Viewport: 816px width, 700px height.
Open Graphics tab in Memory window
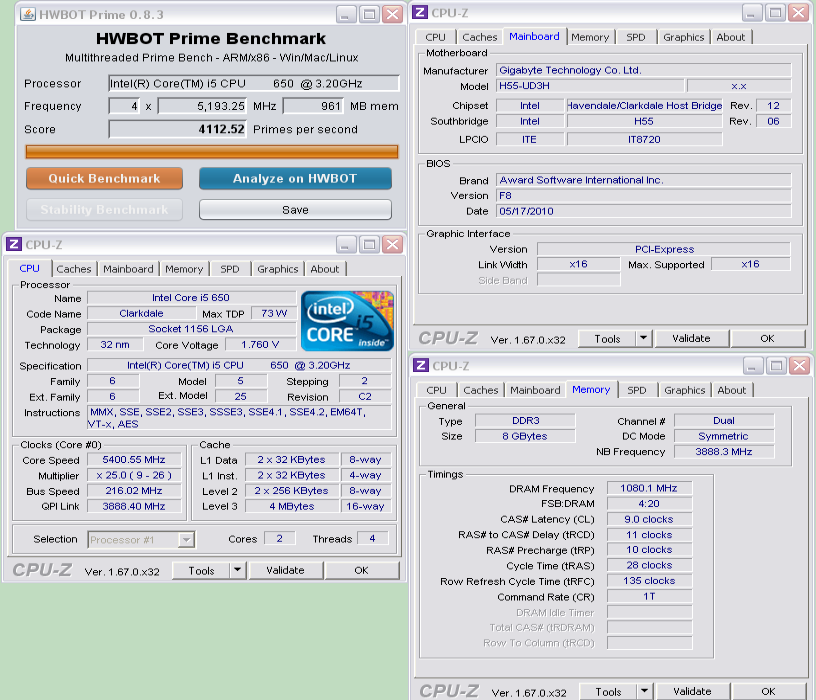(684, 390)
